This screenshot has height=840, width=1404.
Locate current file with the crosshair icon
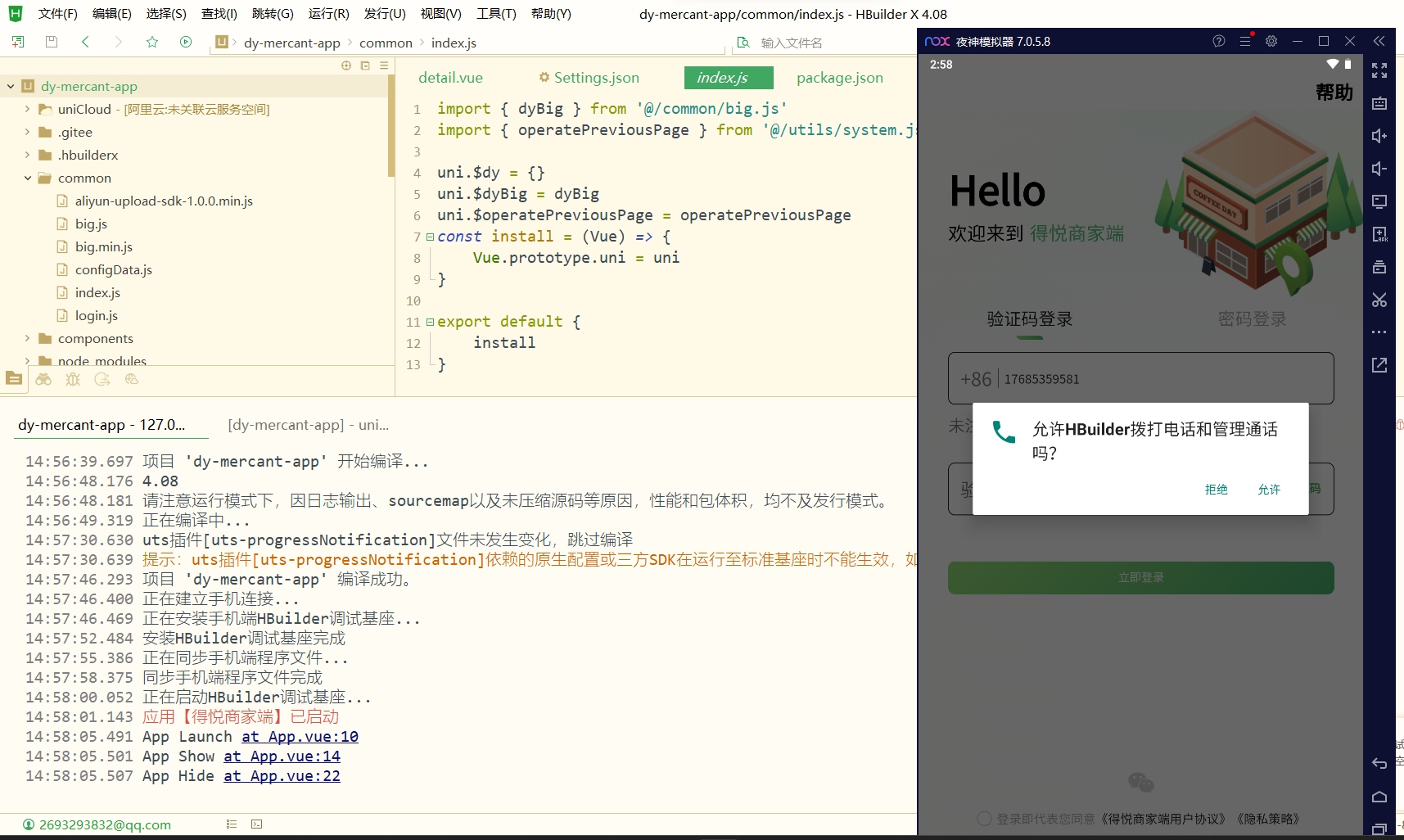tap(346, 65)
